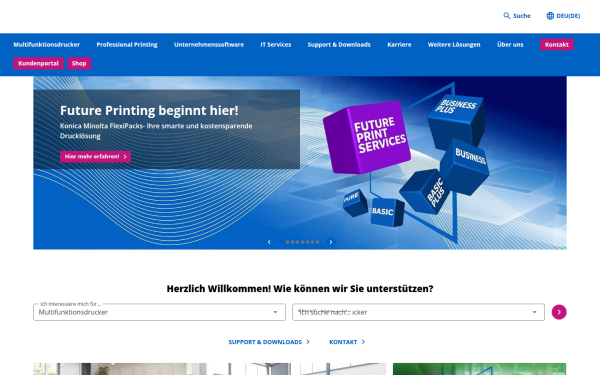600x375 pixels.
Task: Select the last carousel indicator dot
Action: click(x=317, y=242)
